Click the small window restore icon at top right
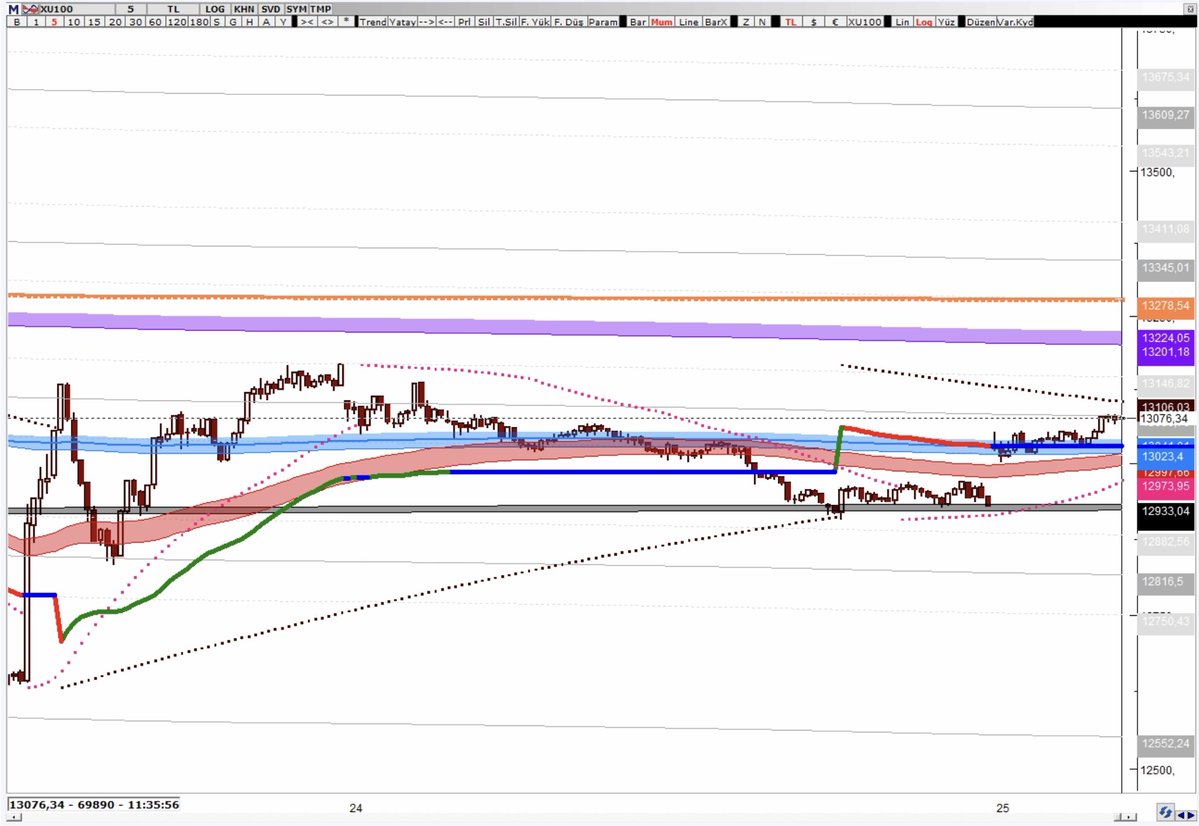1199x826 pixels. pos(1191,9)
